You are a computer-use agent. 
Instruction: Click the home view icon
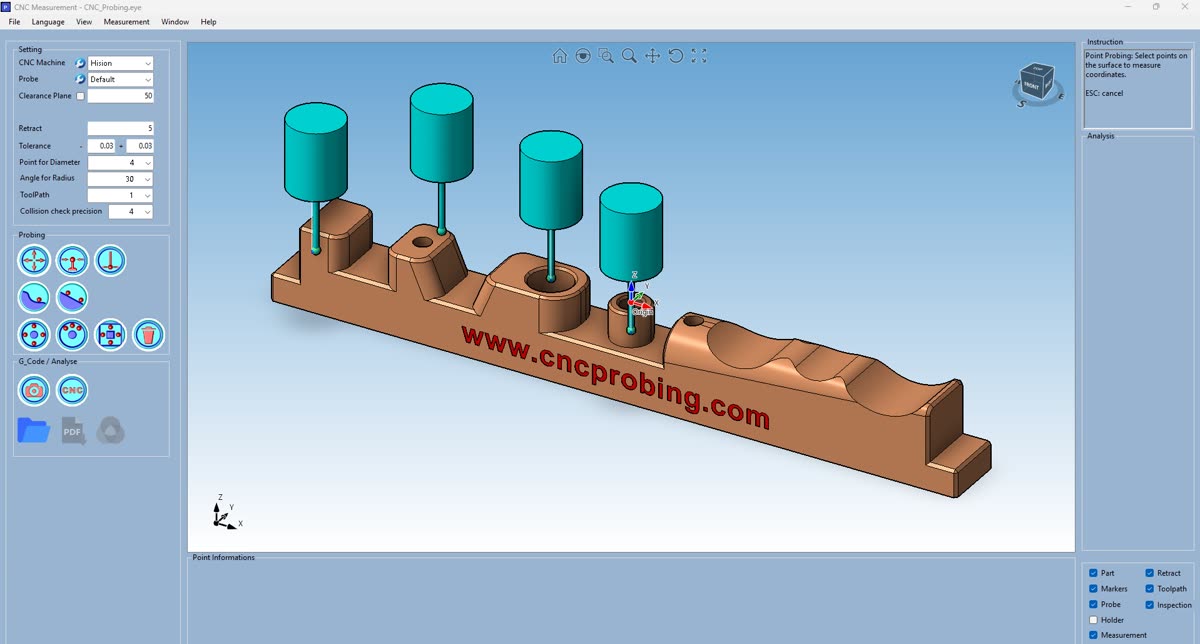pos(560,56)
